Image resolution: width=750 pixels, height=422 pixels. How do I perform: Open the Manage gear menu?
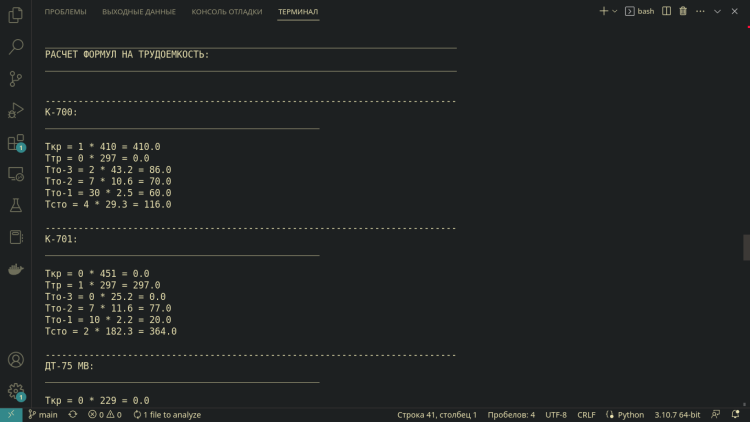(x=15, y=391)
